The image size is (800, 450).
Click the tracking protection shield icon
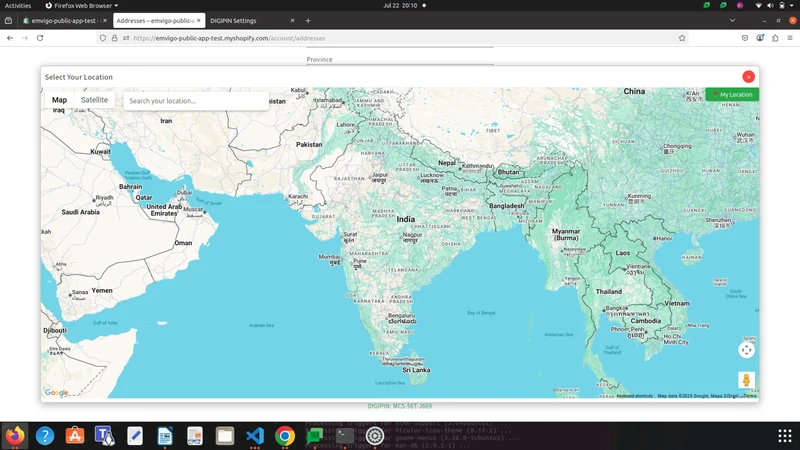pos(103,38)
